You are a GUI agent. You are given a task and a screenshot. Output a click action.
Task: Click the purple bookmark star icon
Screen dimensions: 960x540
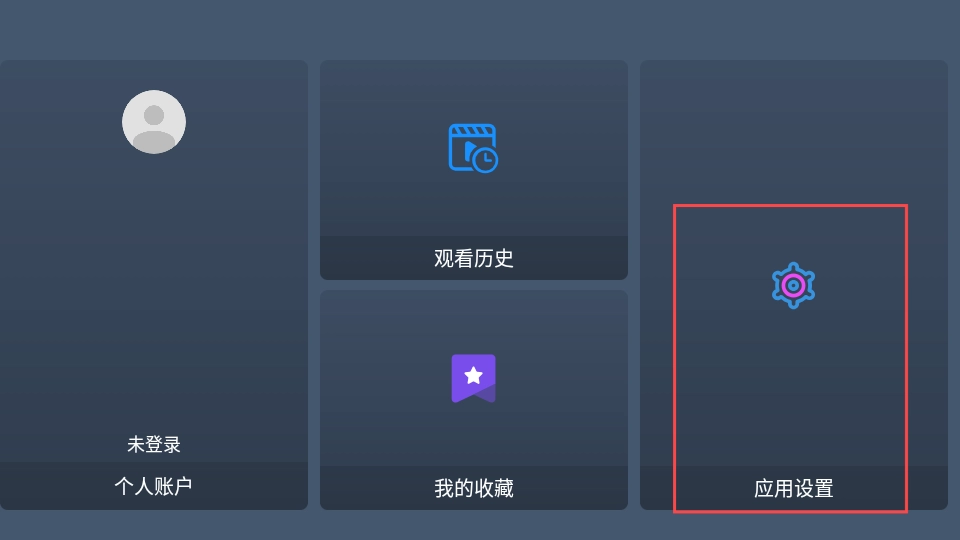473,378
